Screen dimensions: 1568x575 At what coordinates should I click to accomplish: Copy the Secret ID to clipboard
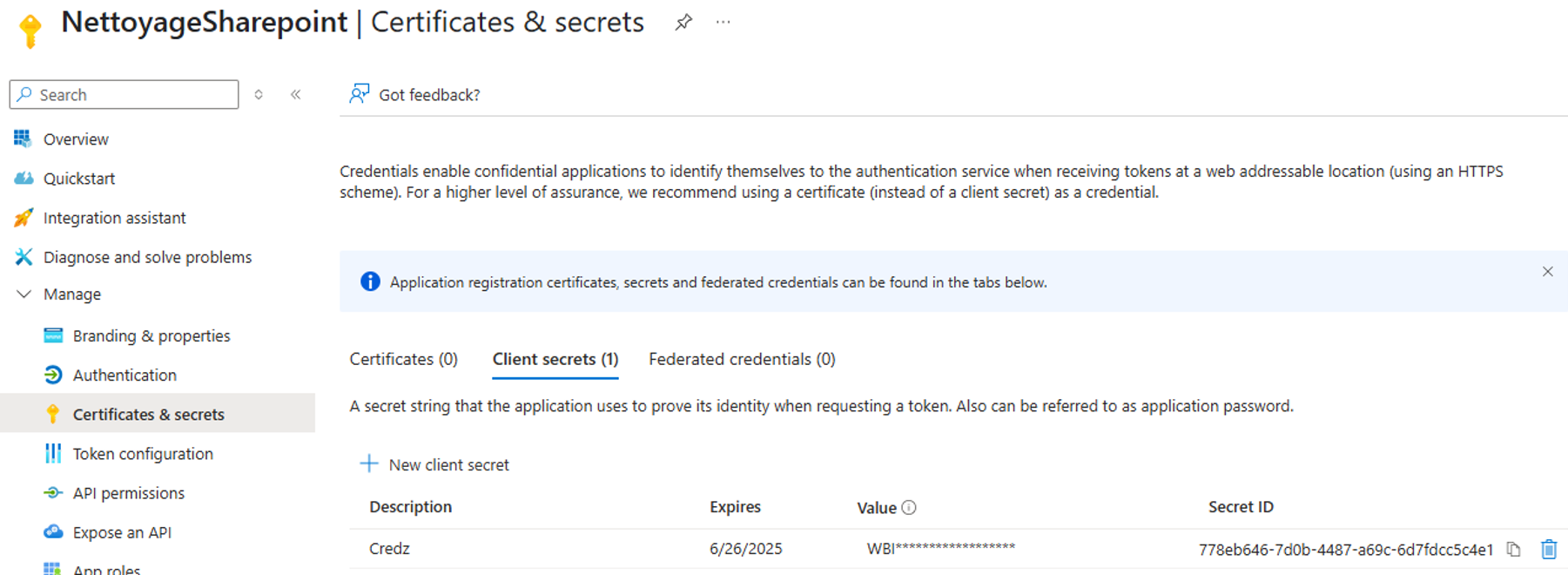click(1514, 550)
